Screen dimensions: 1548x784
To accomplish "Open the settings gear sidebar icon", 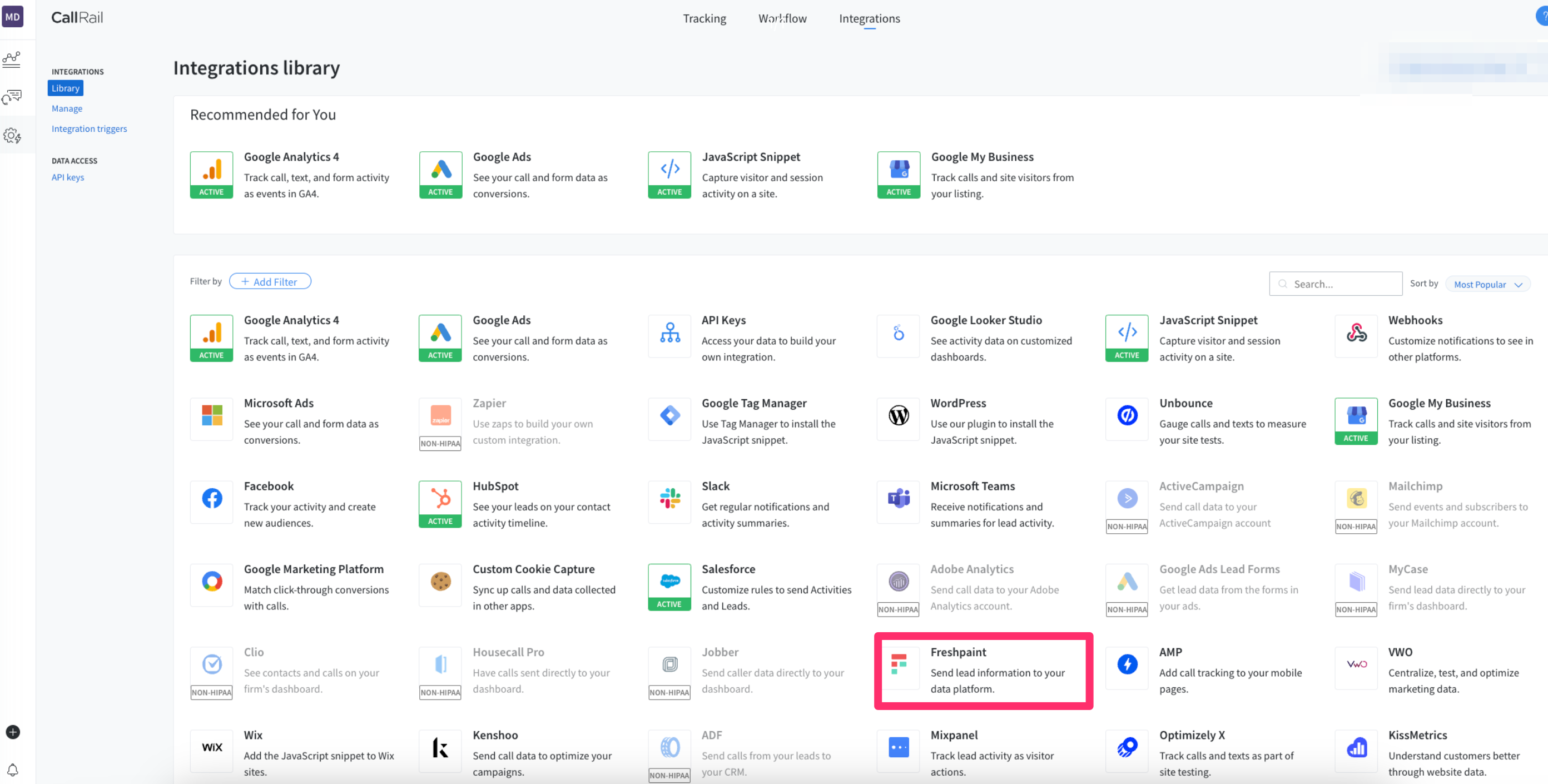I will coord(12,136).
